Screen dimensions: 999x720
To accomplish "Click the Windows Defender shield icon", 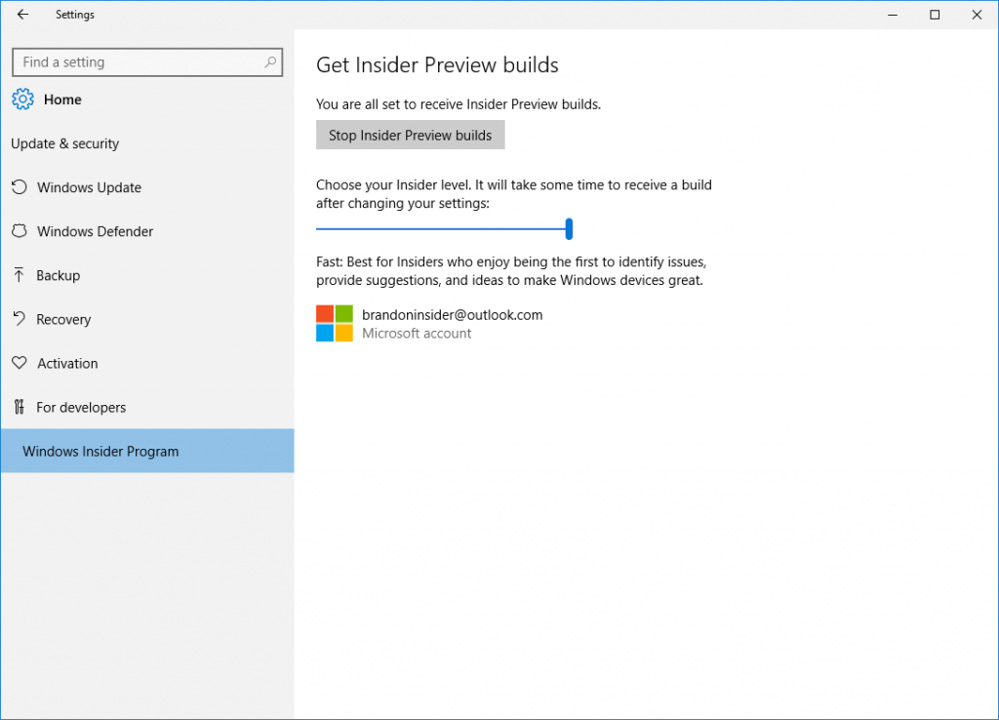I will (x=20, y=231).
